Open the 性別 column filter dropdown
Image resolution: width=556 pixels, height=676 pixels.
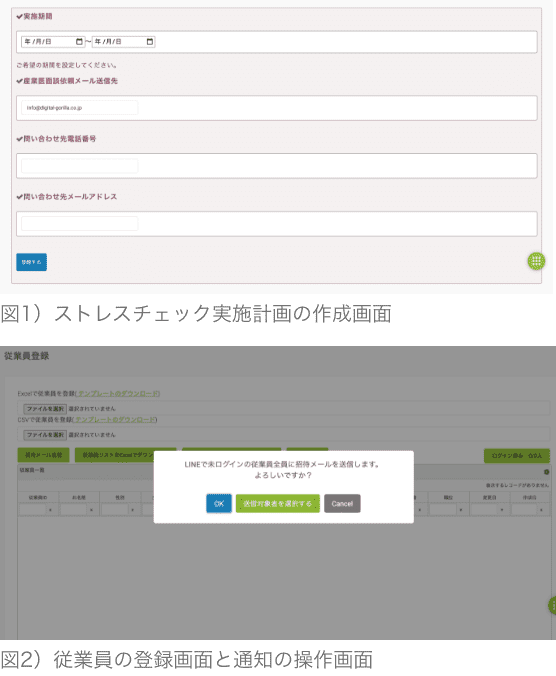(x=132, y=510)
